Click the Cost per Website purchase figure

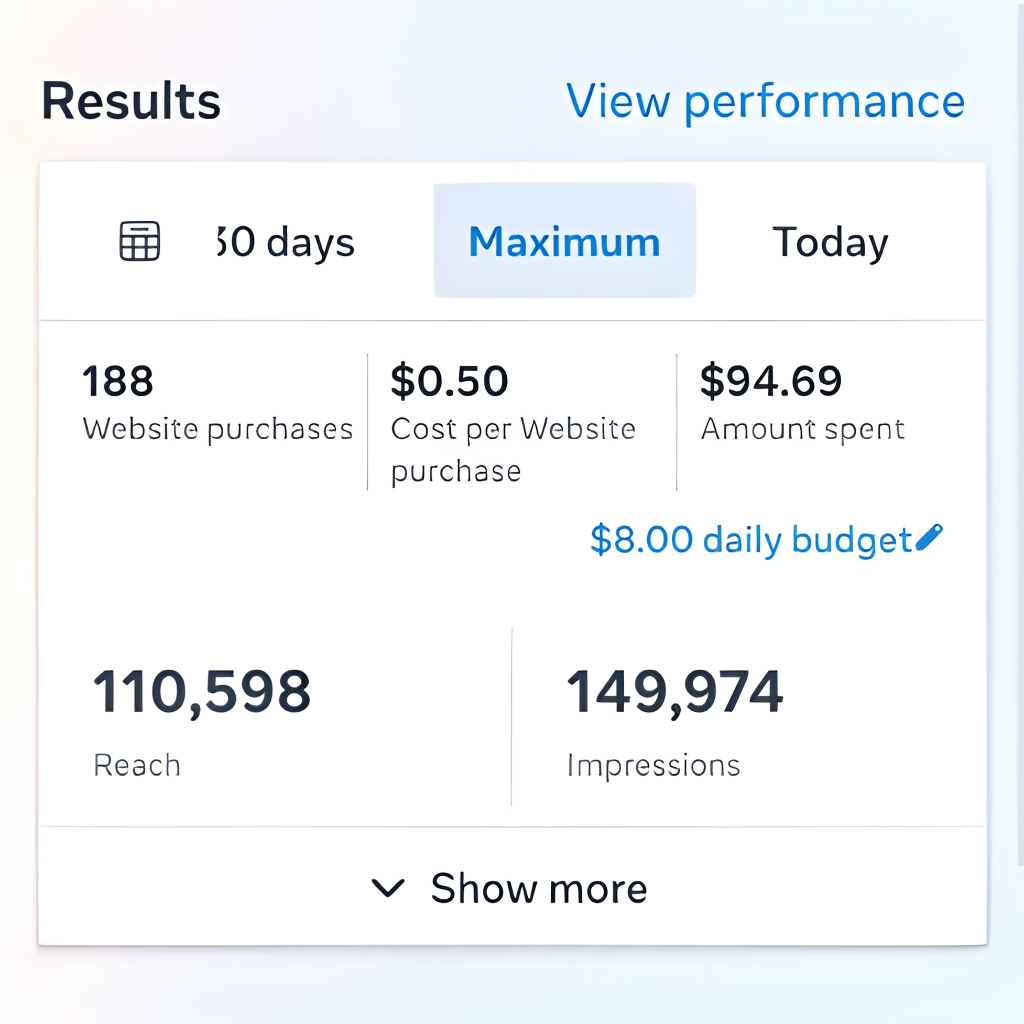[x=449, y=381]
